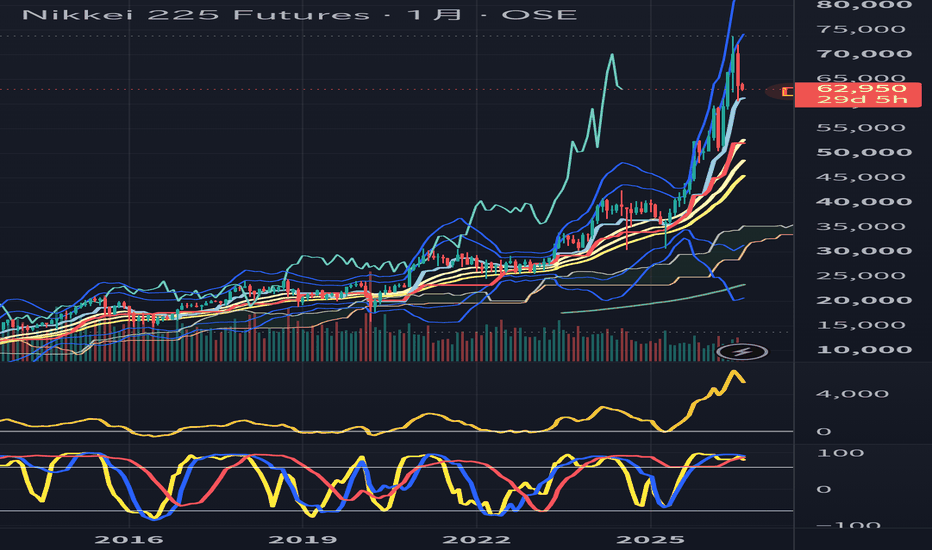Select the 2022 label on the time axis

click(477, 539)
